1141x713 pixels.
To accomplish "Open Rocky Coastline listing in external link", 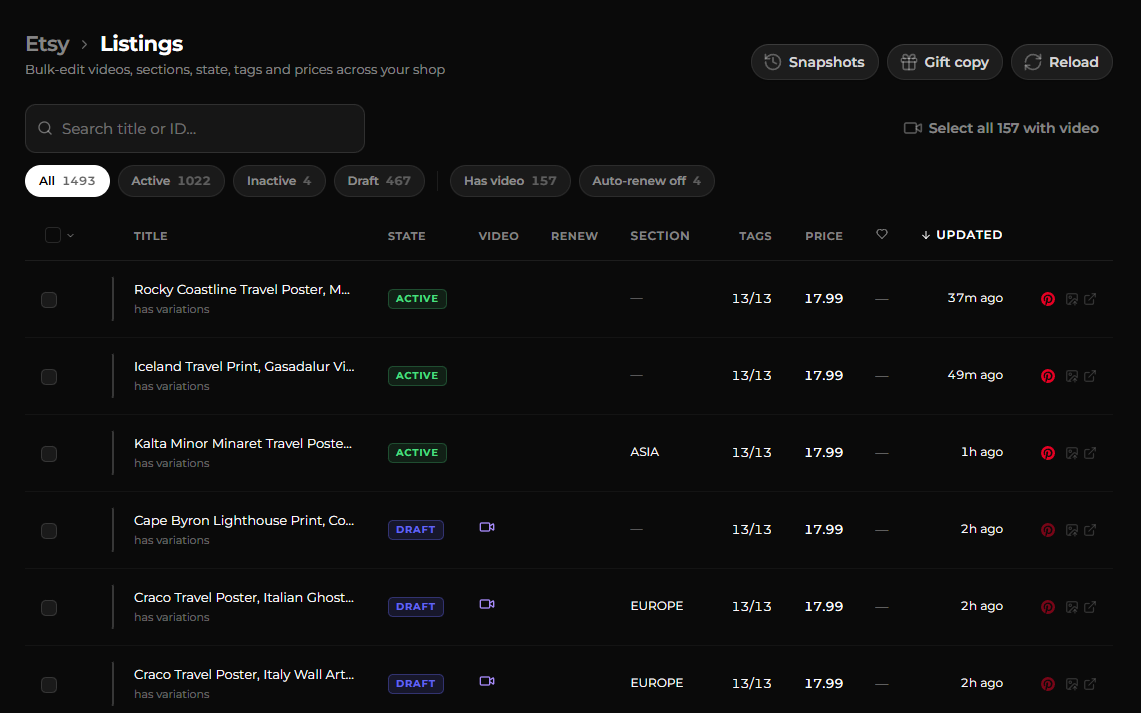I will 1090,299.
